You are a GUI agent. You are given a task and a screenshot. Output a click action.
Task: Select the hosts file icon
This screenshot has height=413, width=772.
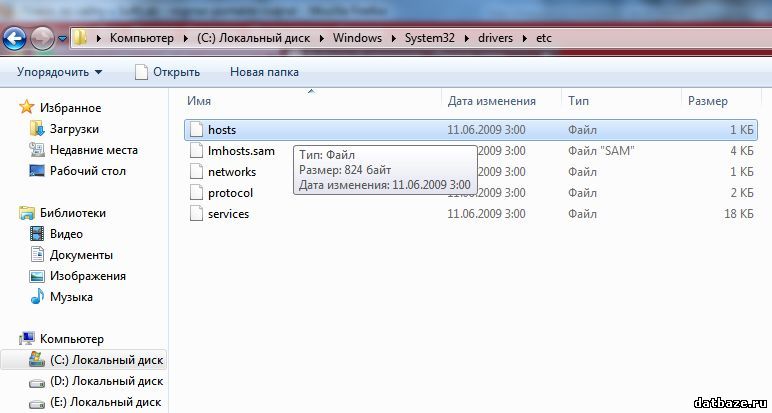point(196,130)
